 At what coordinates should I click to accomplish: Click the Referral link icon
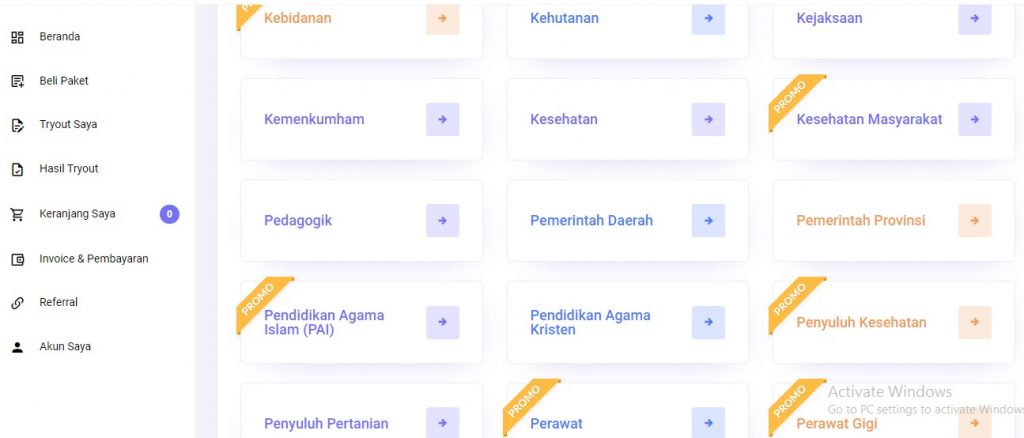17,303
